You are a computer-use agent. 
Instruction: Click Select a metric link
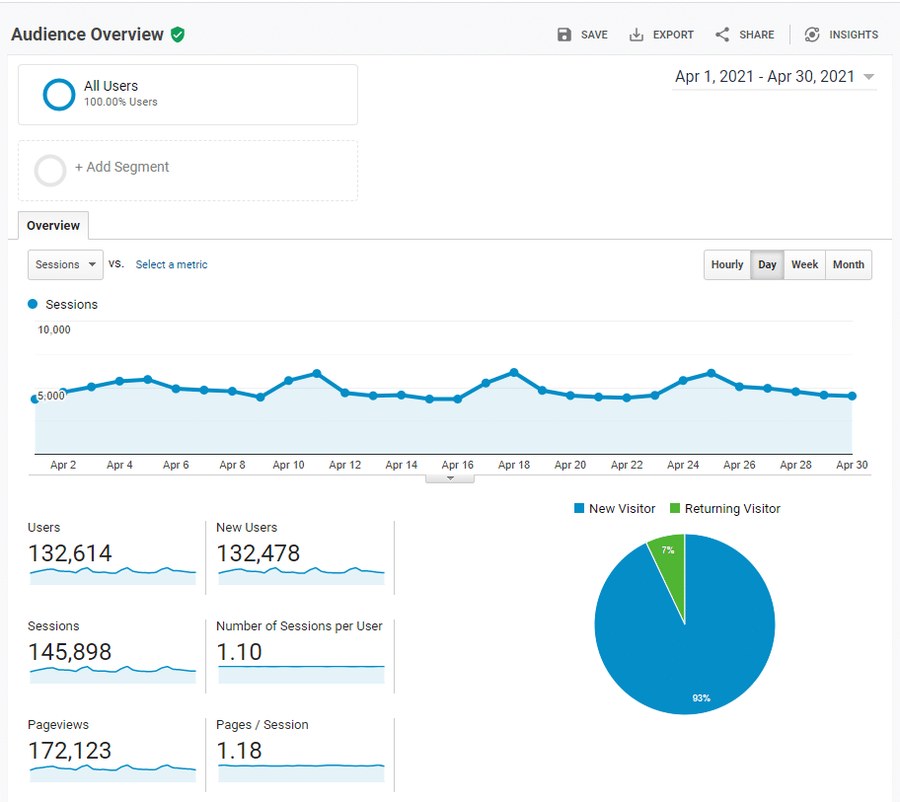click(171, 265)
